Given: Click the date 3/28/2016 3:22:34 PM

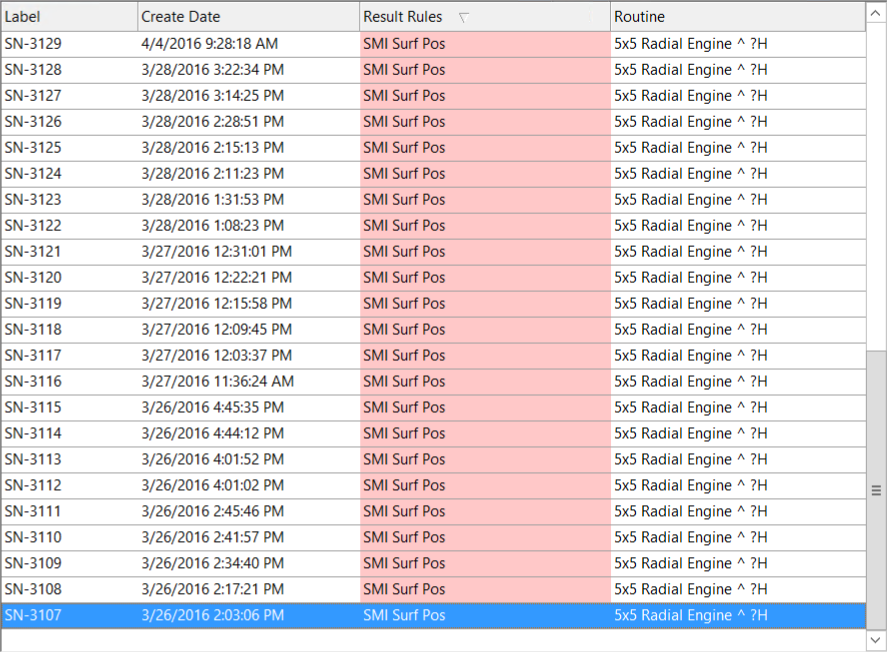Looking at the screenshot, I should point(212,70).
